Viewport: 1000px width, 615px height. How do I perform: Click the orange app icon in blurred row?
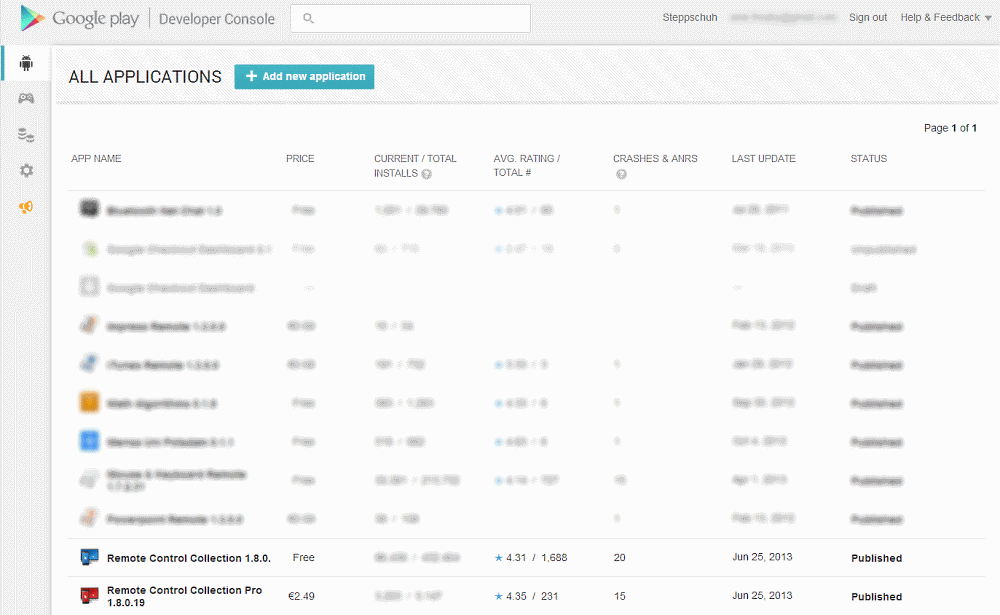[x=89, y=403]
